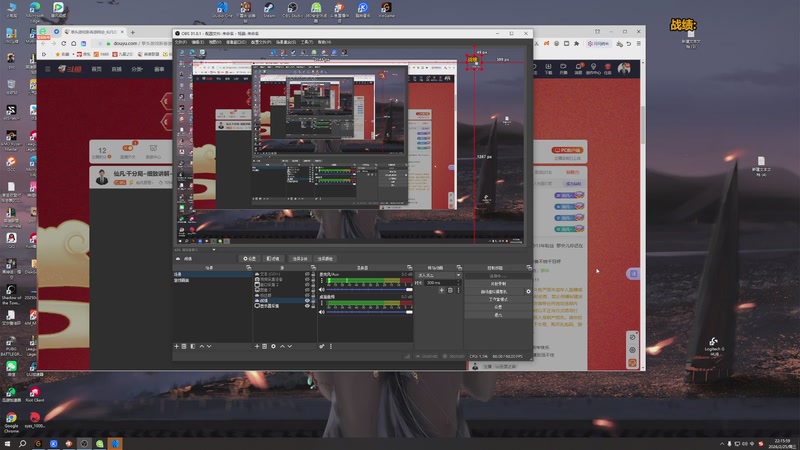Open the browser main menu icon at top right

click(x=638, y=44)
